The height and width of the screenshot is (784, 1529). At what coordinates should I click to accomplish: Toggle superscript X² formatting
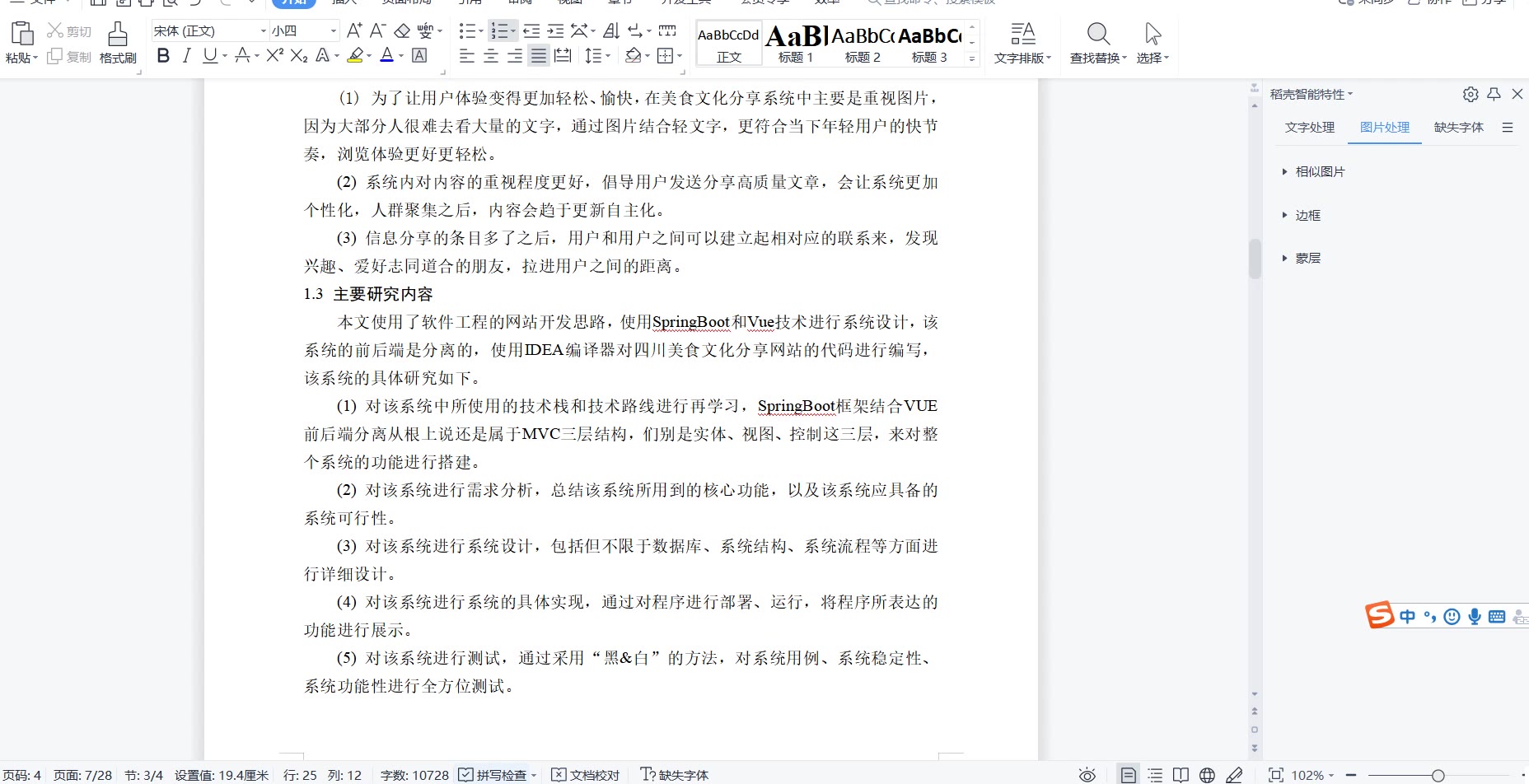click(275, 55)
